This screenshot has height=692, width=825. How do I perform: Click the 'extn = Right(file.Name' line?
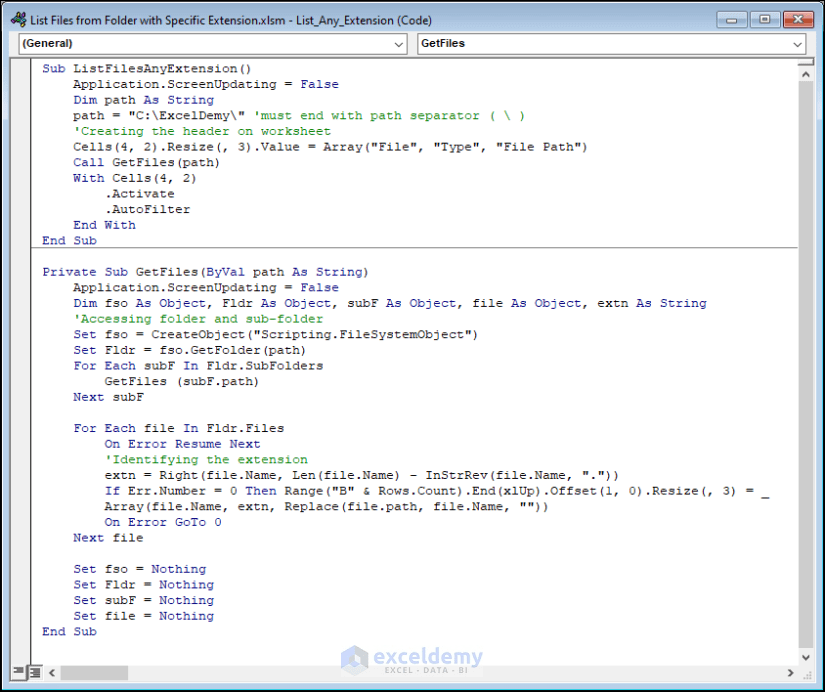(361, 476)
